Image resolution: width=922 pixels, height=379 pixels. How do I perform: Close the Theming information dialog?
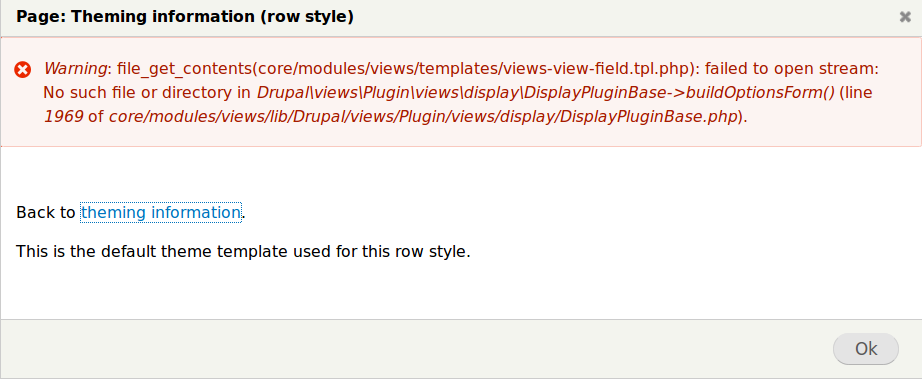tap(905, 17)
